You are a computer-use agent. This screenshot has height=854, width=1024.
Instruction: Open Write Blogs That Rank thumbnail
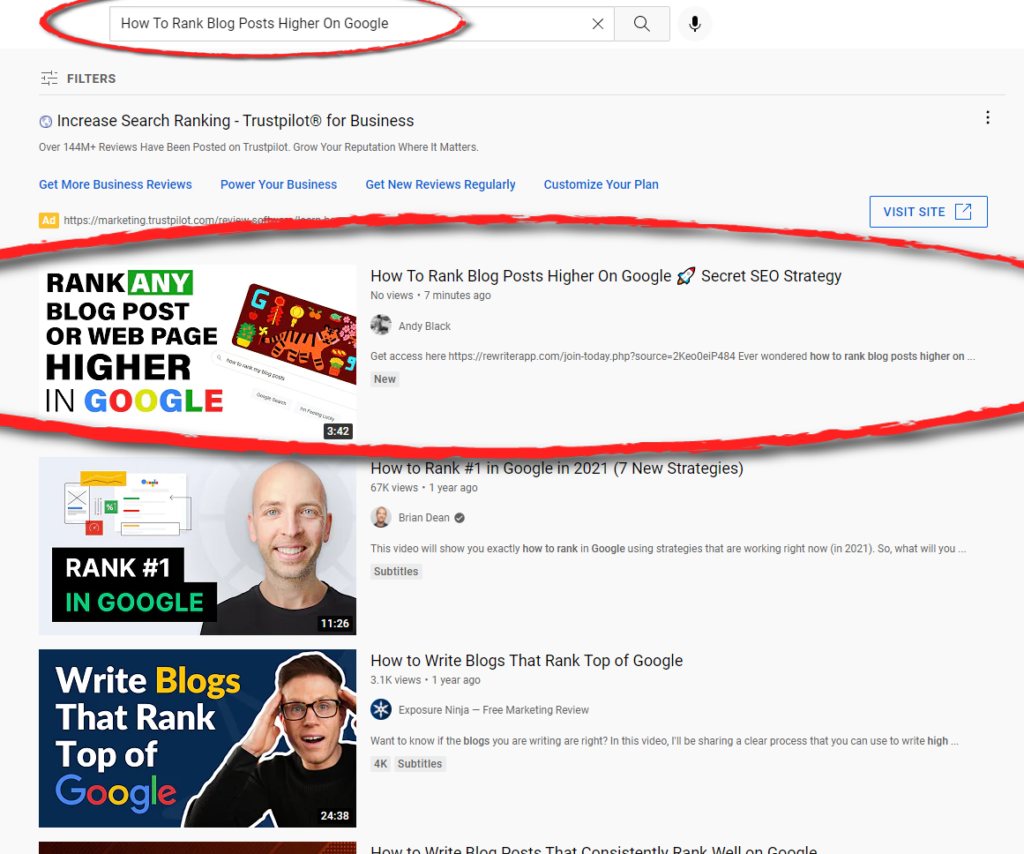(x=197, y=738)
